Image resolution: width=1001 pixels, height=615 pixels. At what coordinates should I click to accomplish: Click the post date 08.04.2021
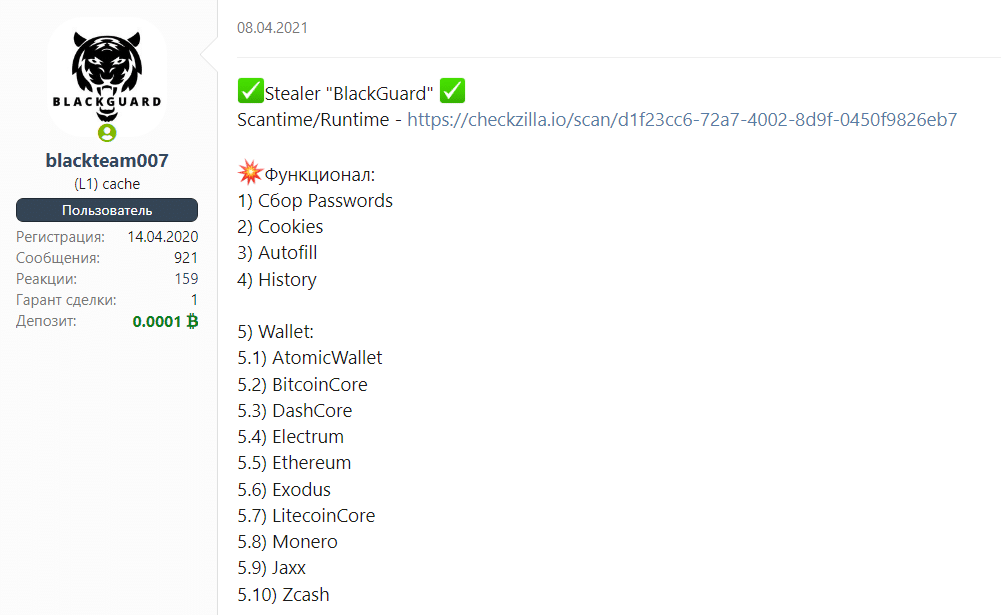coord(272,28)
